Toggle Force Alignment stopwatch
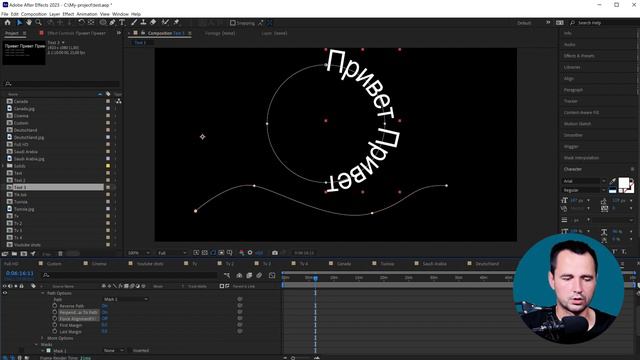Screen dimensions: 640x360 coord(55,319)
